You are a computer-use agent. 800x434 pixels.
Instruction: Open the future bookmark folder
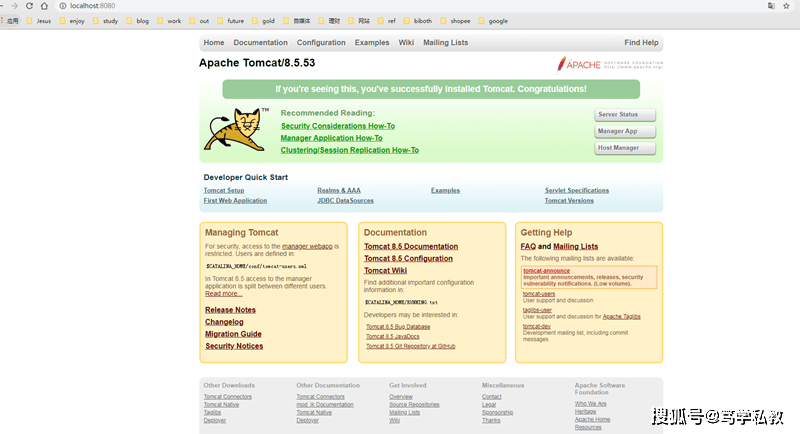tap(231, 21)
